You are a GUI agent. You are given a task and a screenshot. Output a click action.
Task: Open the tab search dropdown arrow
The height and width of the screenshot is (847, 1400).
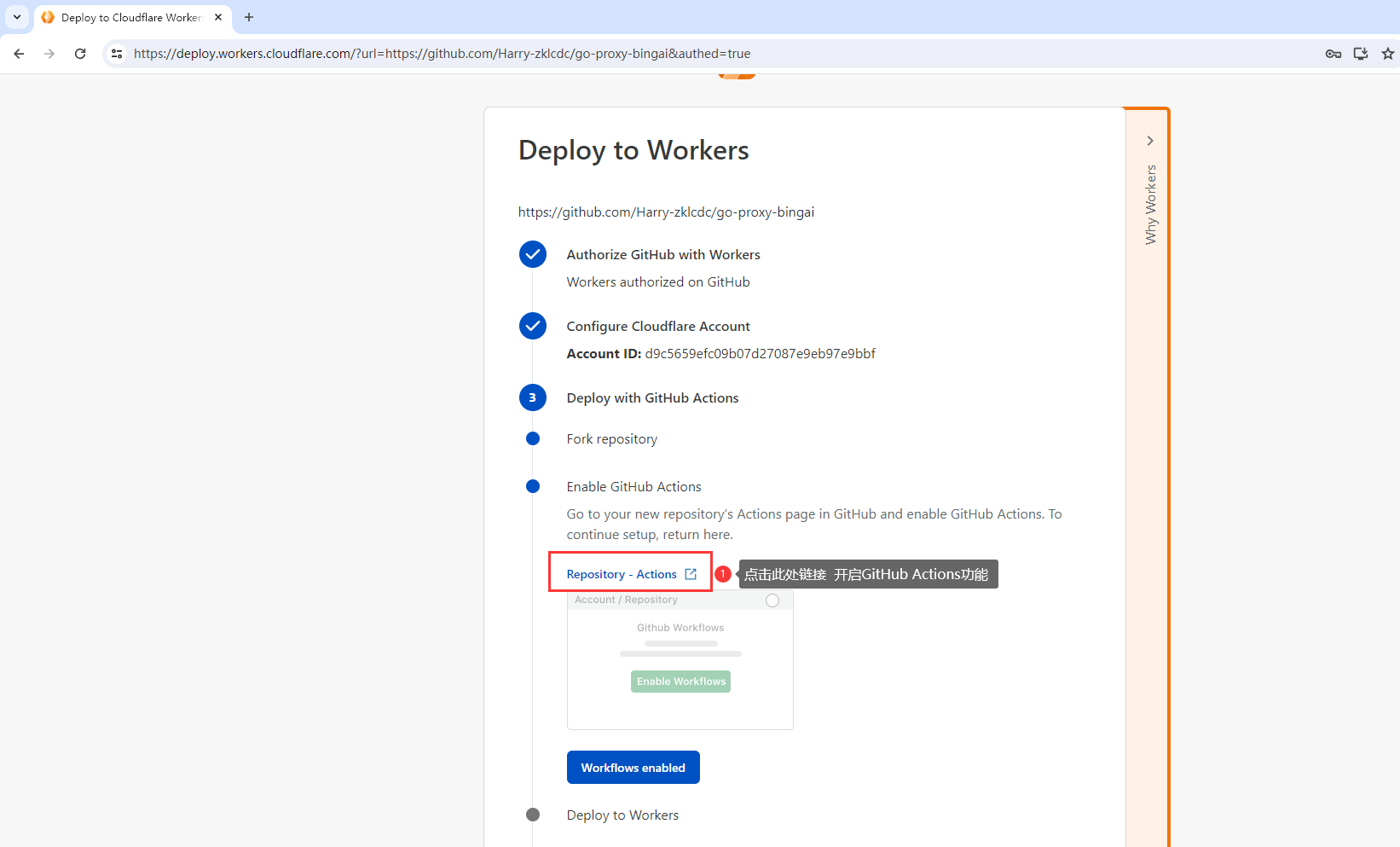pos(17,17)
